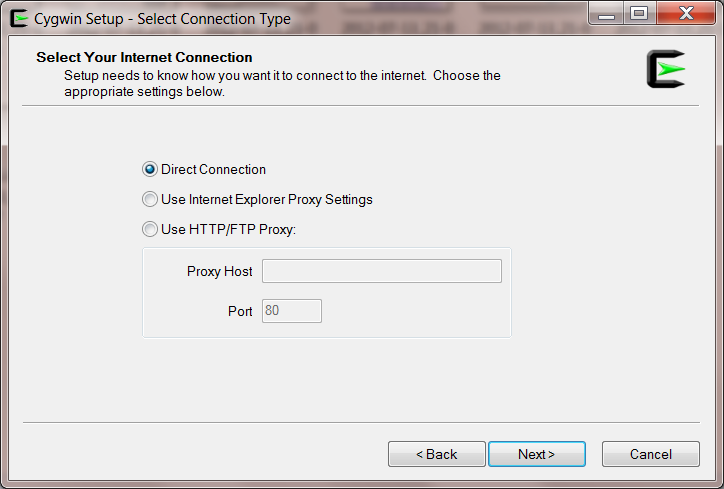Click the "Proxy Host" label
Viewport: 724px width, 489px height.
pyautogui.click(x=220, y=272)
